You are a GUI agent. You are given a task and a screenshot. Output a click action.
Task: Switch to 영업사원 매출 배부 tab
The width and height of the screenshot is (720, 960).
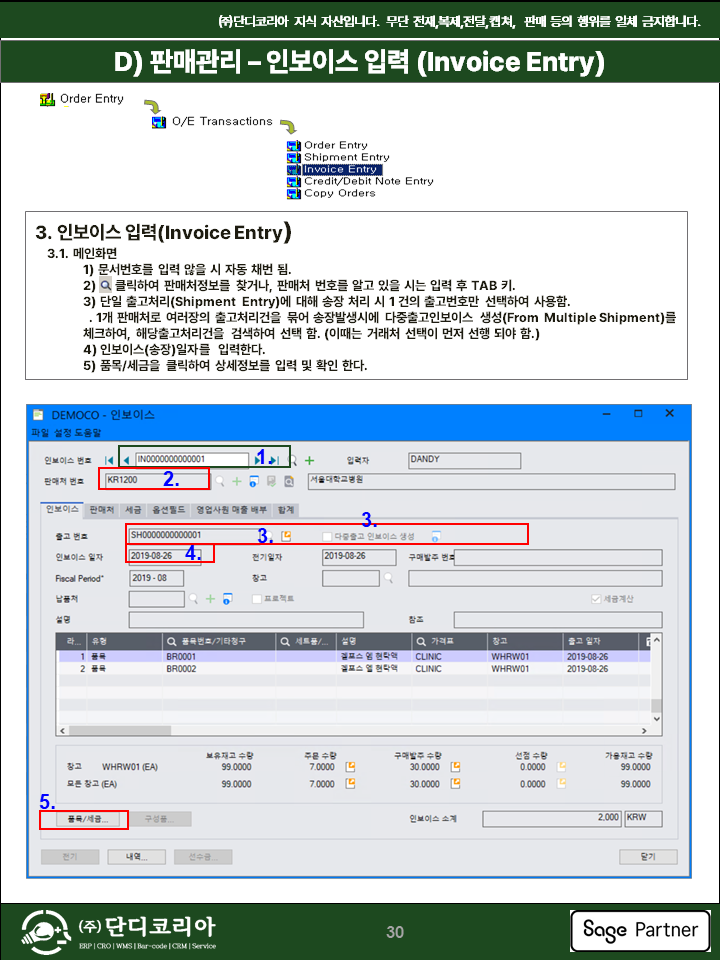click(x=231, y=510)
